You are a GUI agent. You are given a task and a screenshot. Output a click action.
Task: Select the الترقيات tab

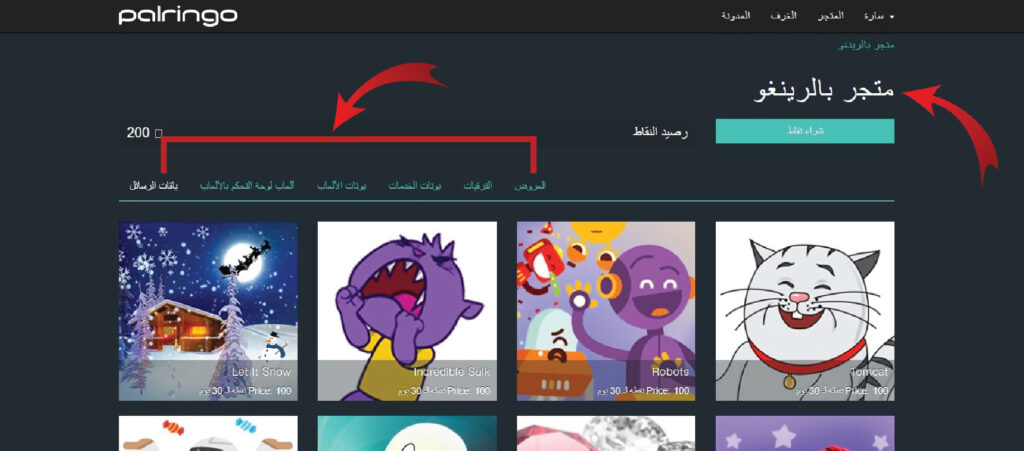[477, 186]
